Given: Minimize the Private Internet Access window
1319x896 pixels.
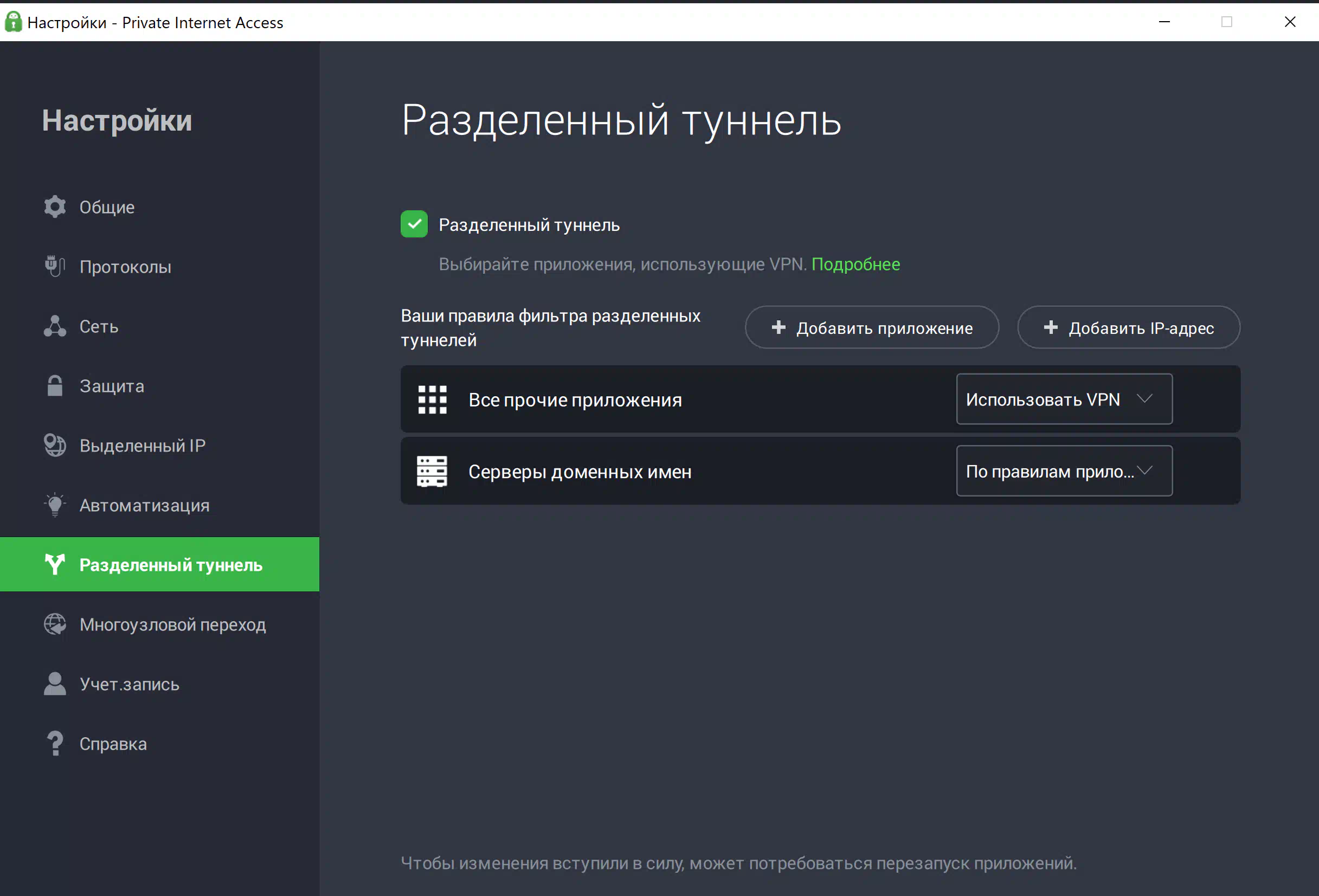Looking at the screenshot, I should (x=1164, y=22).
